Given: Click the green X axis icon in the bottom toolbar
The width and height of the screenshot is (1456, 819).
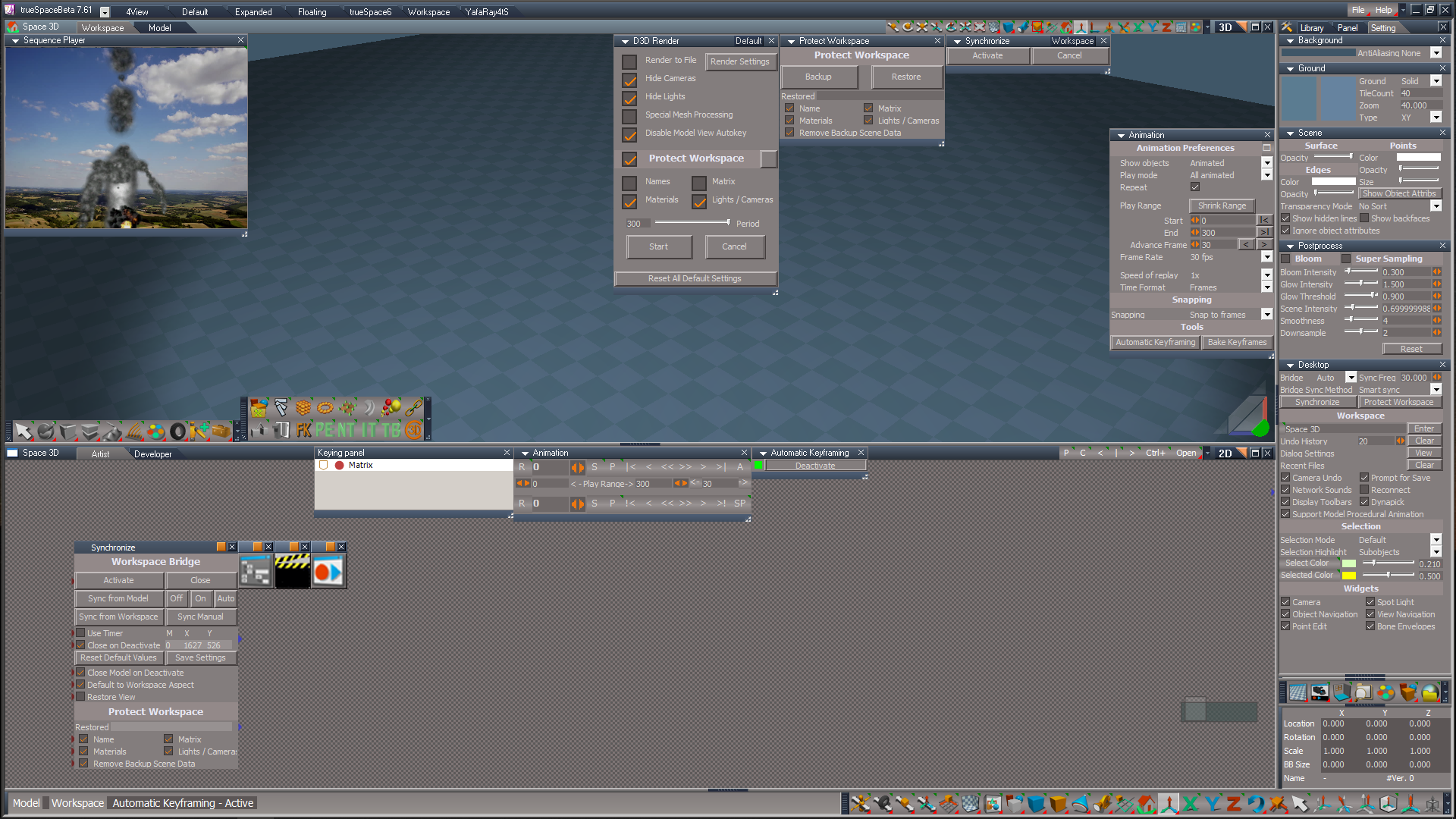Looking at the screenshot, I should tap(1191, 804).
